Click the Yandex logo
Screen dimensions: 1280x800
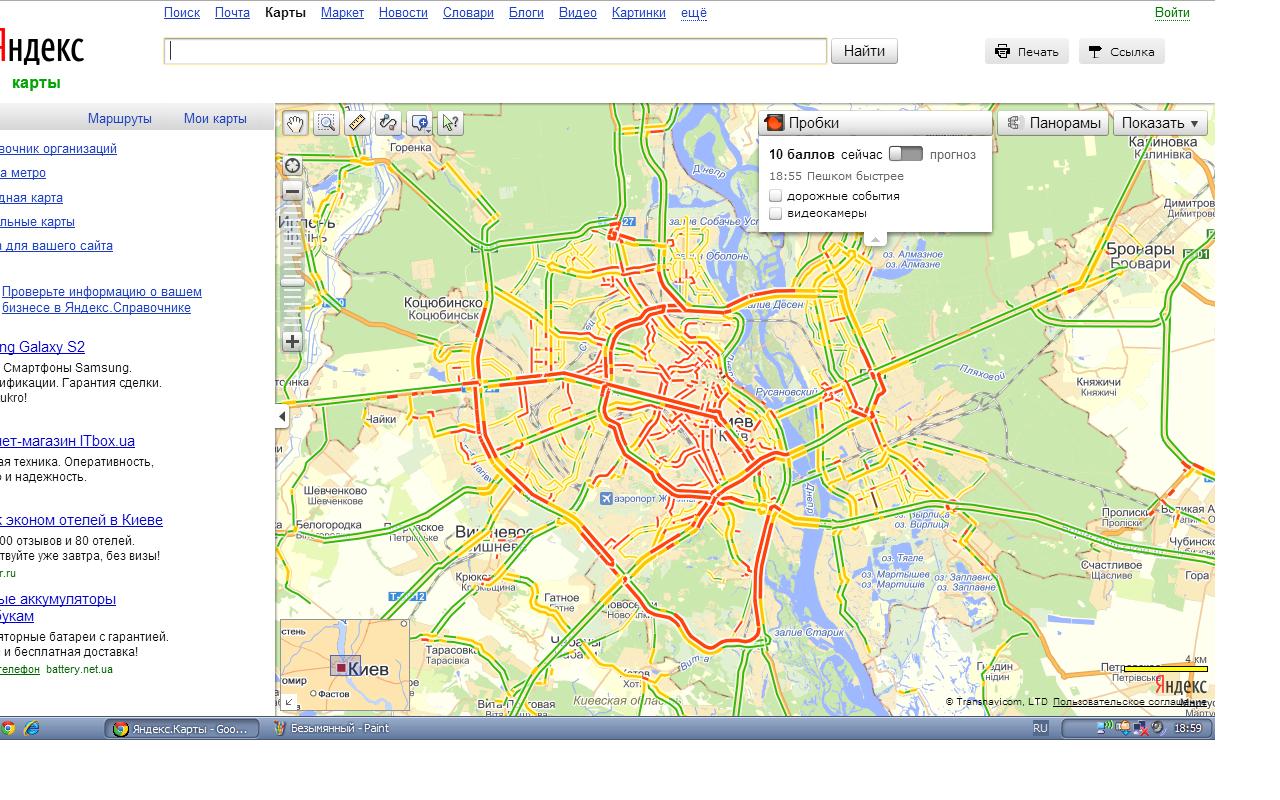point(42,47)
